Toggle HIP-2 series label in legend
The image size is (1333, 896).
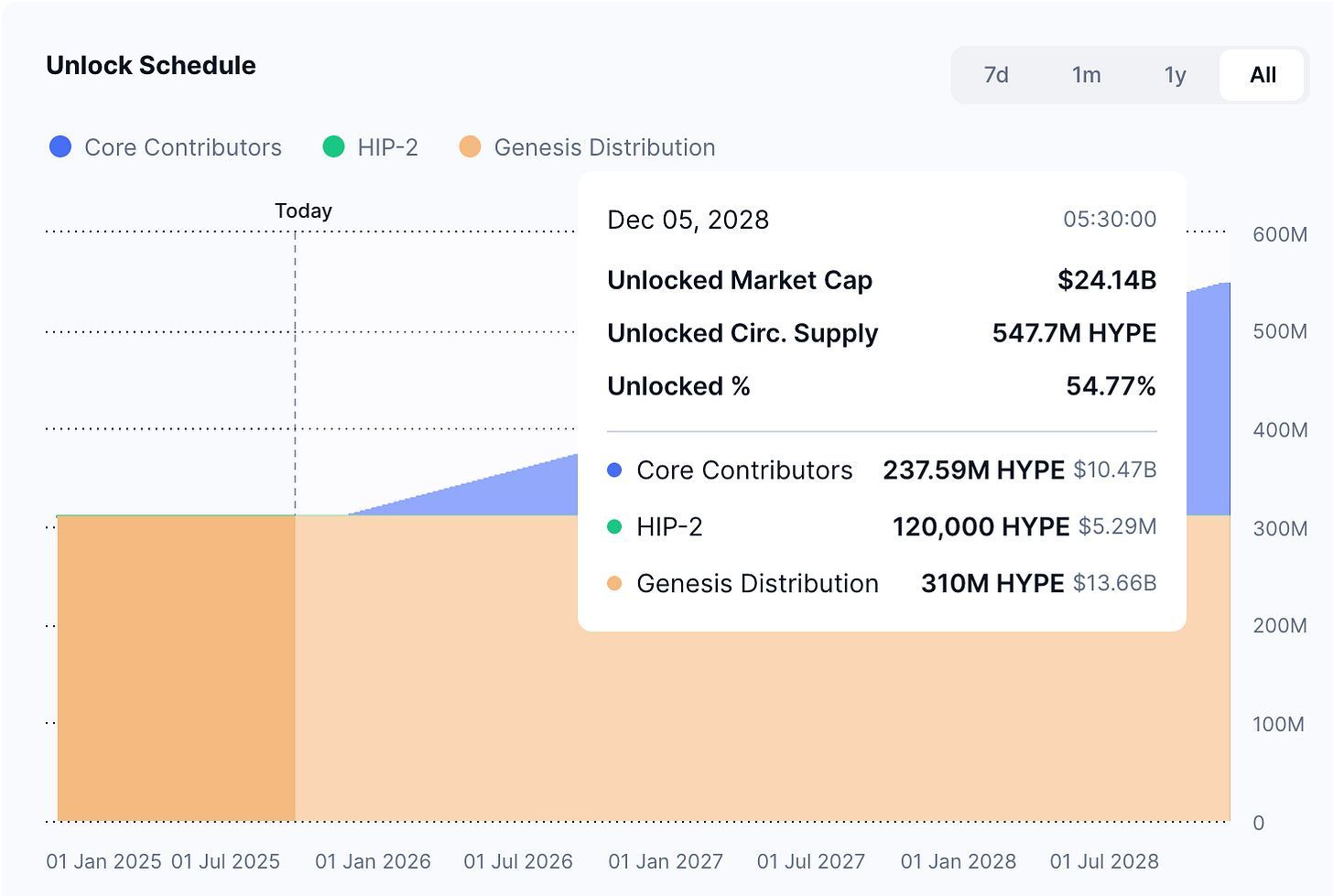tap(387, 147)
